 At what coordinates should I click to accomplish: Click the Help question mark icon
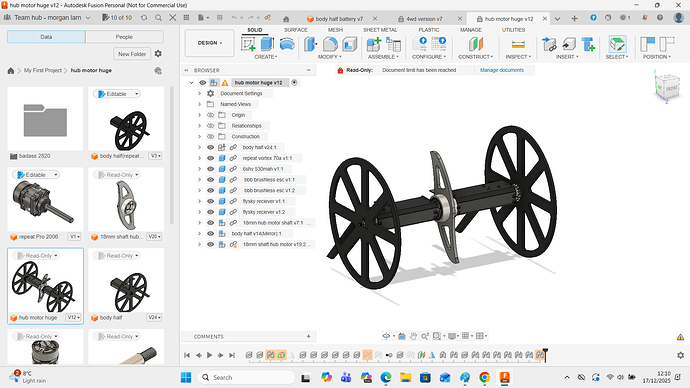pos(660,18)
